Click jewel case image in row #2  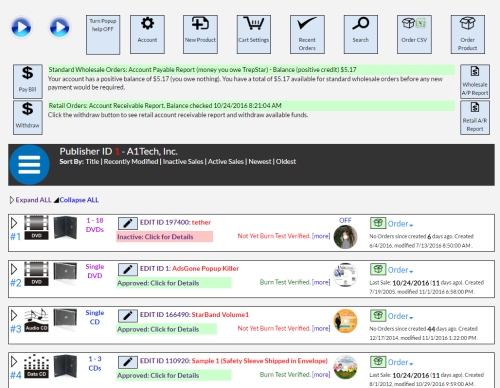(x=65, y=274)
